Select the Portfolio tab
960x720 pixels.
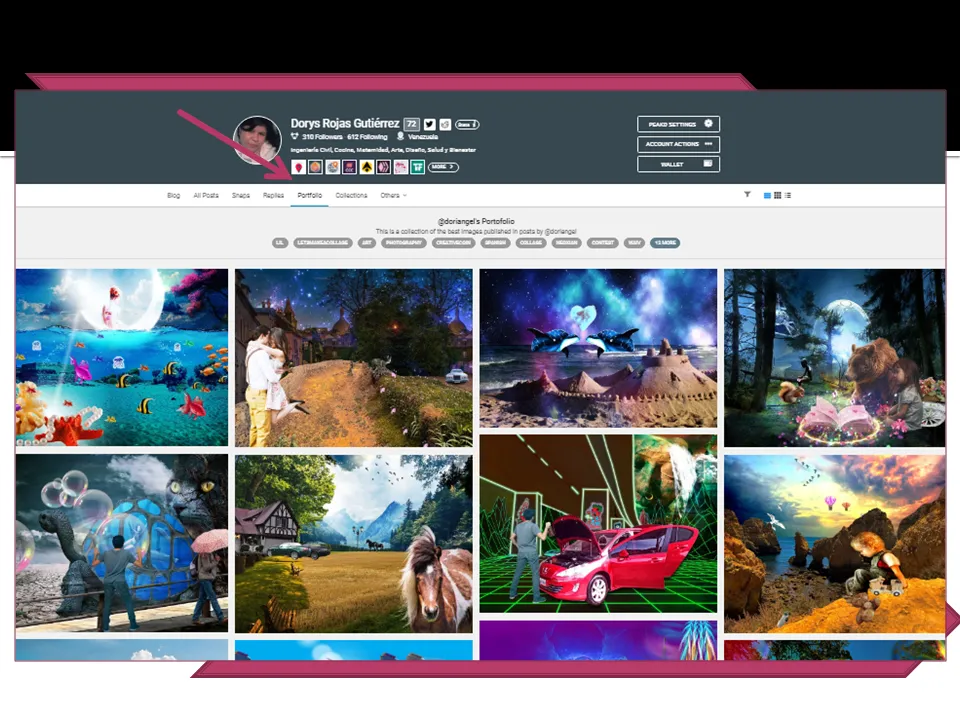pos(310,195)
